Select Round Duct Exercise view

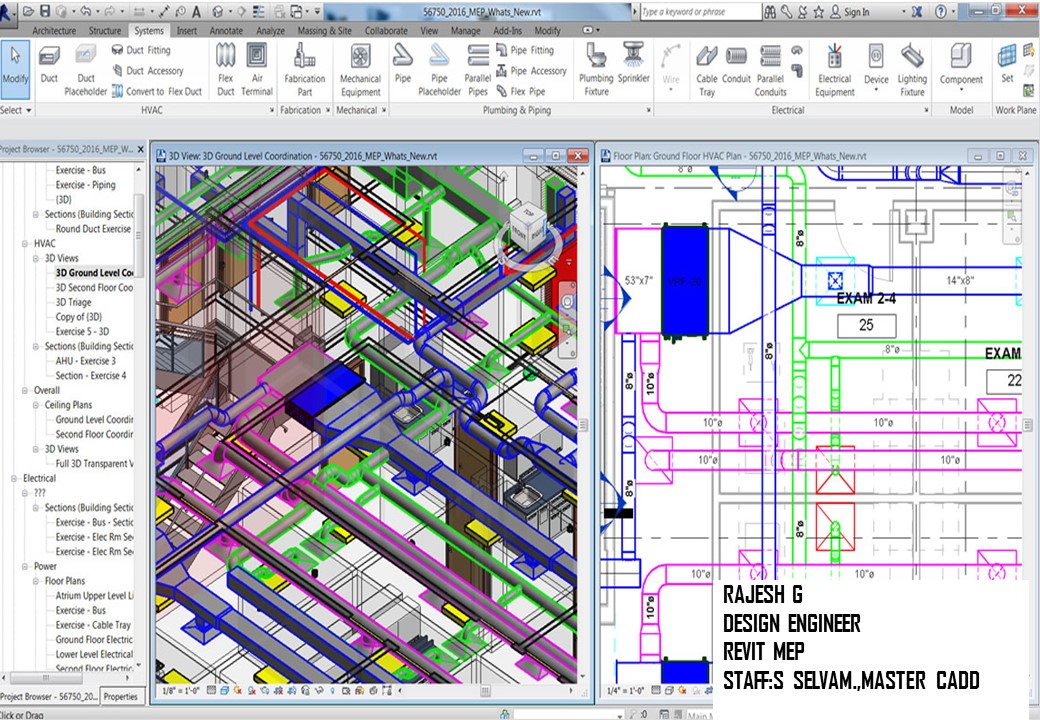93,228
